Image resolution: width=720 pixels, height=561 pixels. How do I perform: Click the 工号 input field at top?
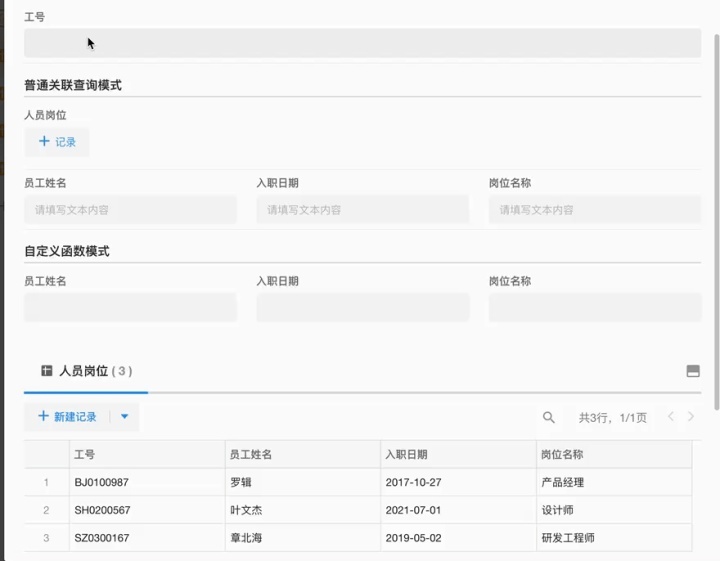(362, 43)
